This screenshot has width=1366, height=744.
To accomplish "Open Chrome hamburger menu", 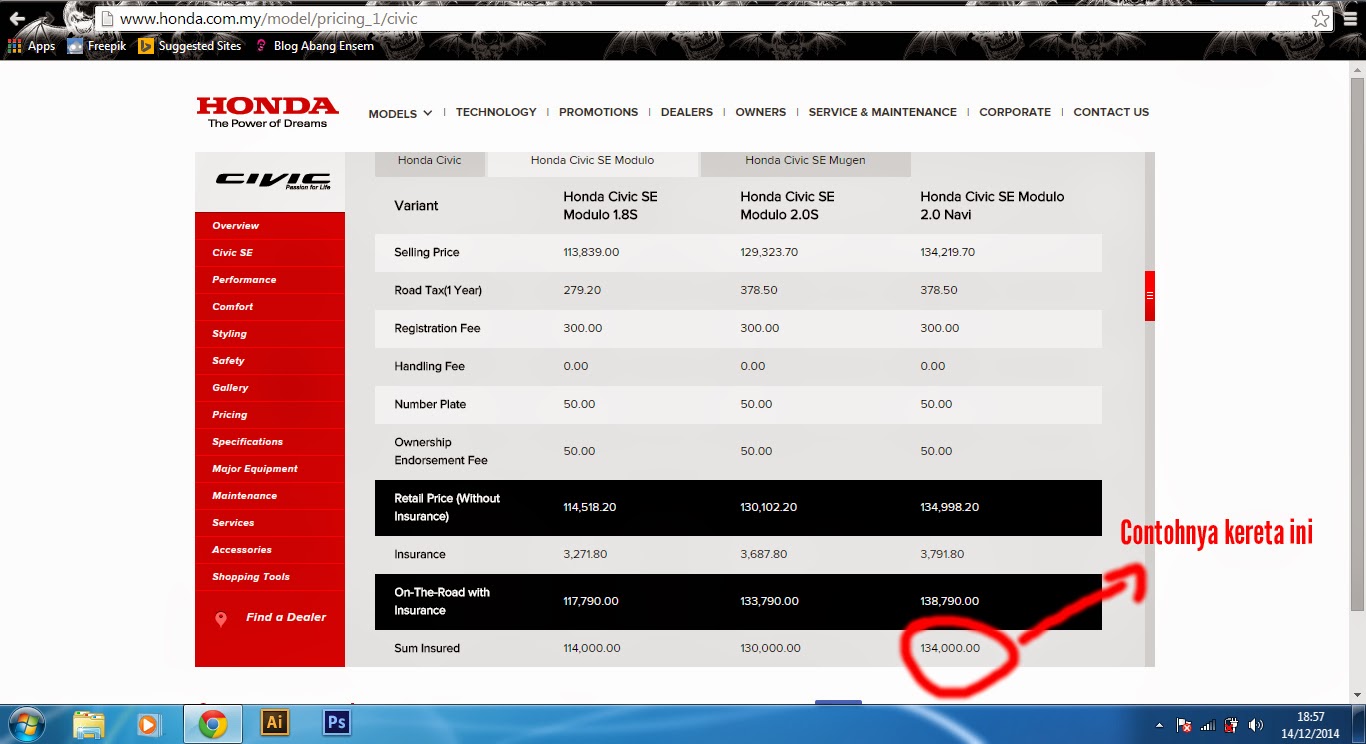I will click(1349, 19).
